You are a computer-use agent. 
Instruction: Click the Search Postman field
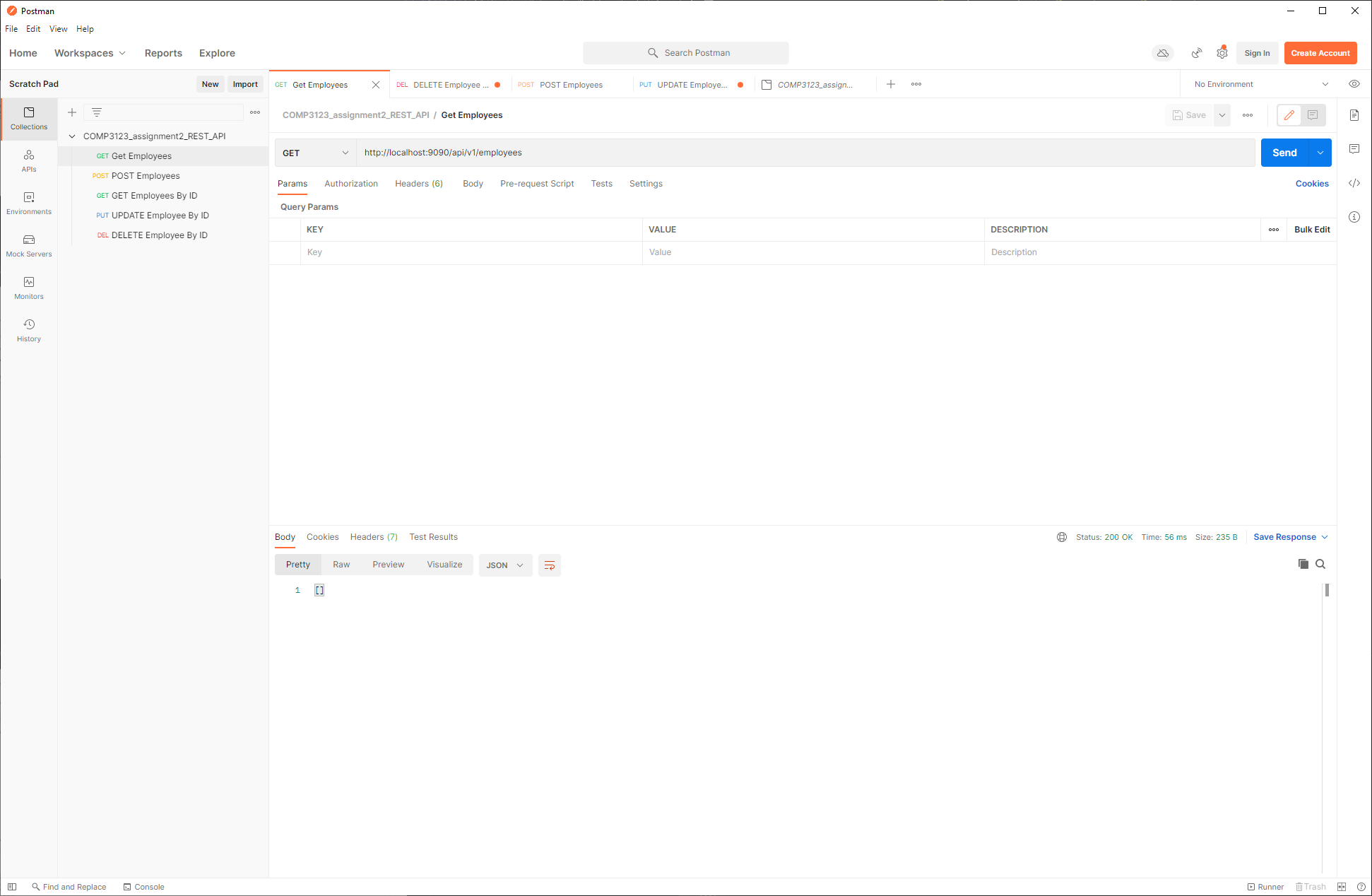(x=686, y=53)
